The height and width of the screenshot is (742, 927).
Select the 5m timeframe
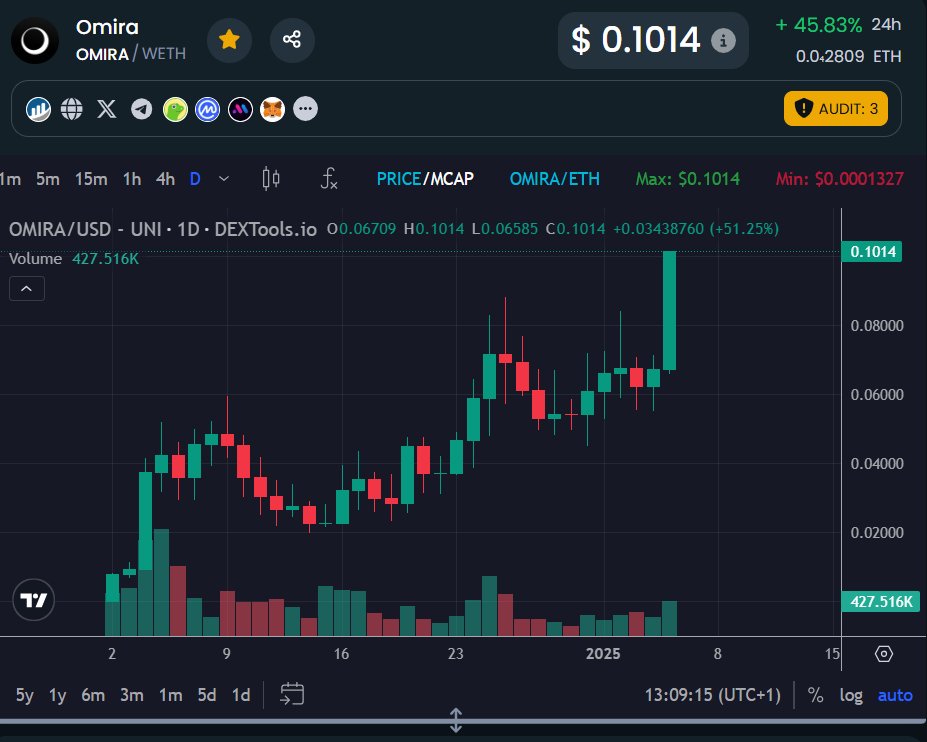[48, 179]
